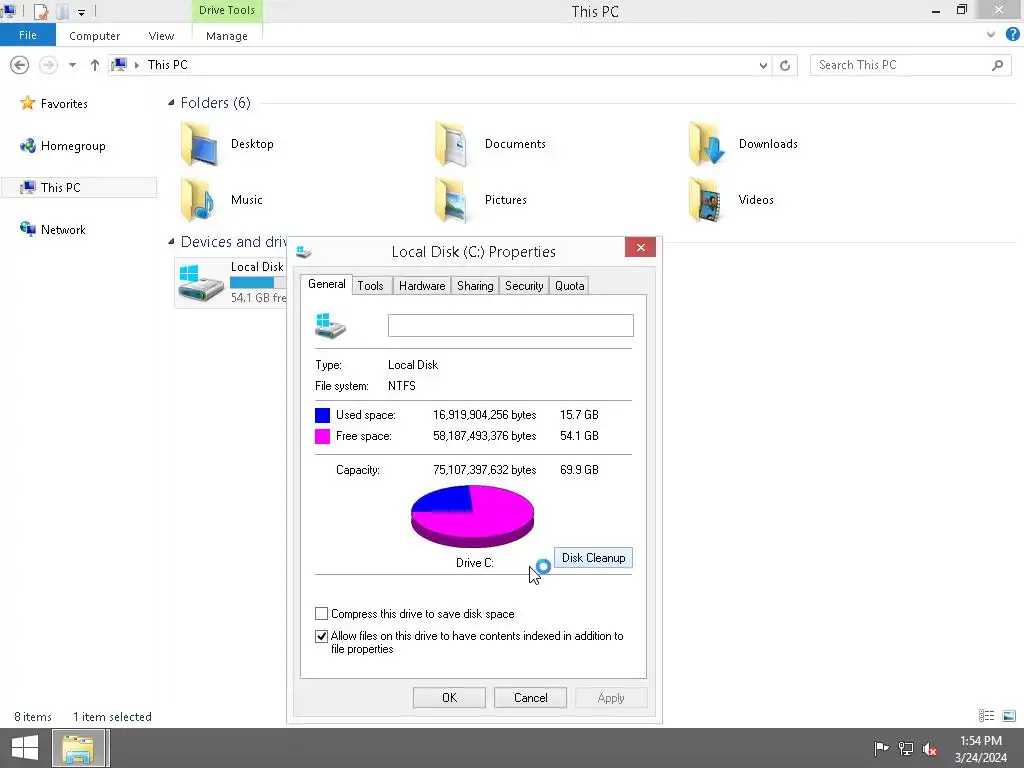Switch to the Security tab

tap(524, 285)
